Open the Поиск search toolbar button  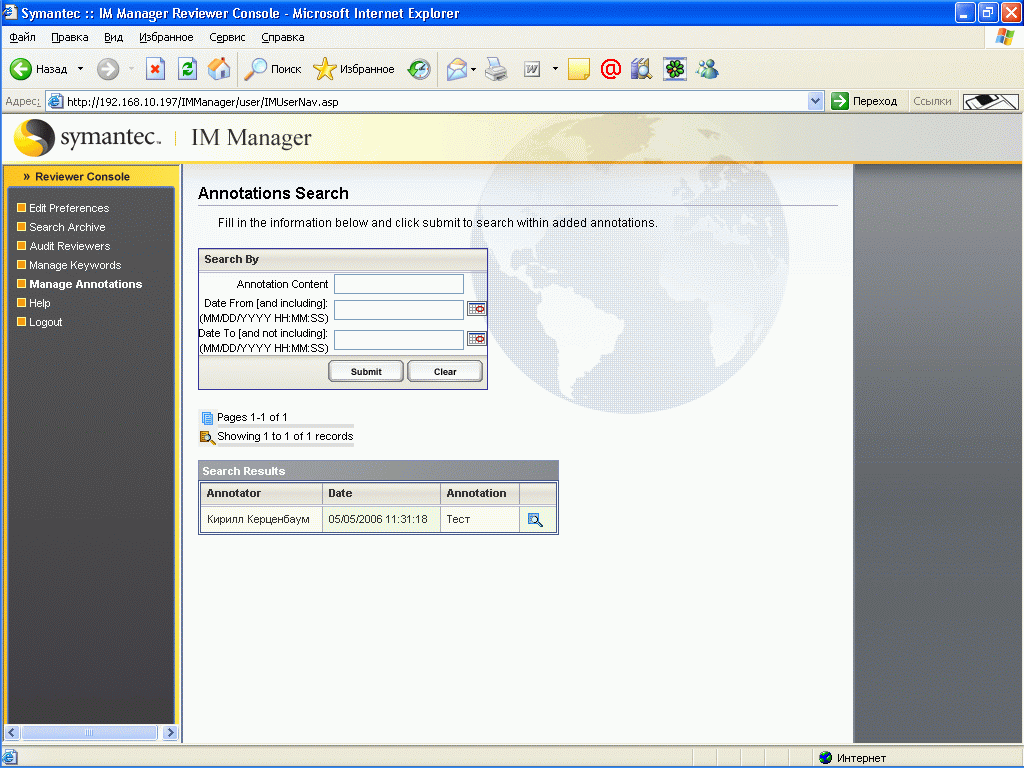tap(272, 69)
